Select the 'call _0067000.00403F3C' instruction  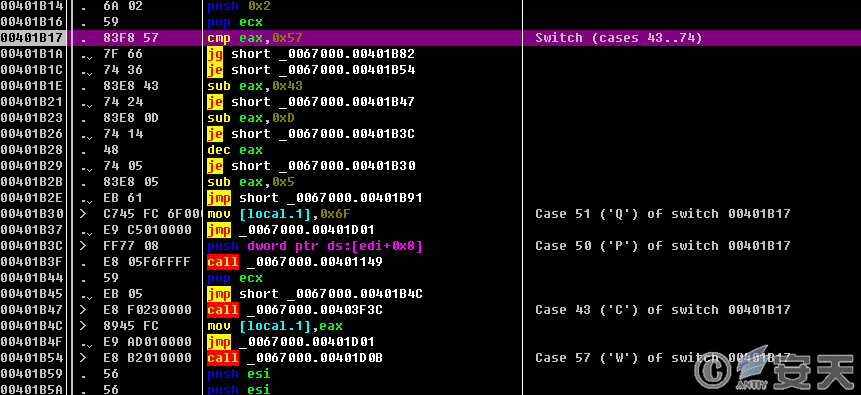click(x=295, y=309)
